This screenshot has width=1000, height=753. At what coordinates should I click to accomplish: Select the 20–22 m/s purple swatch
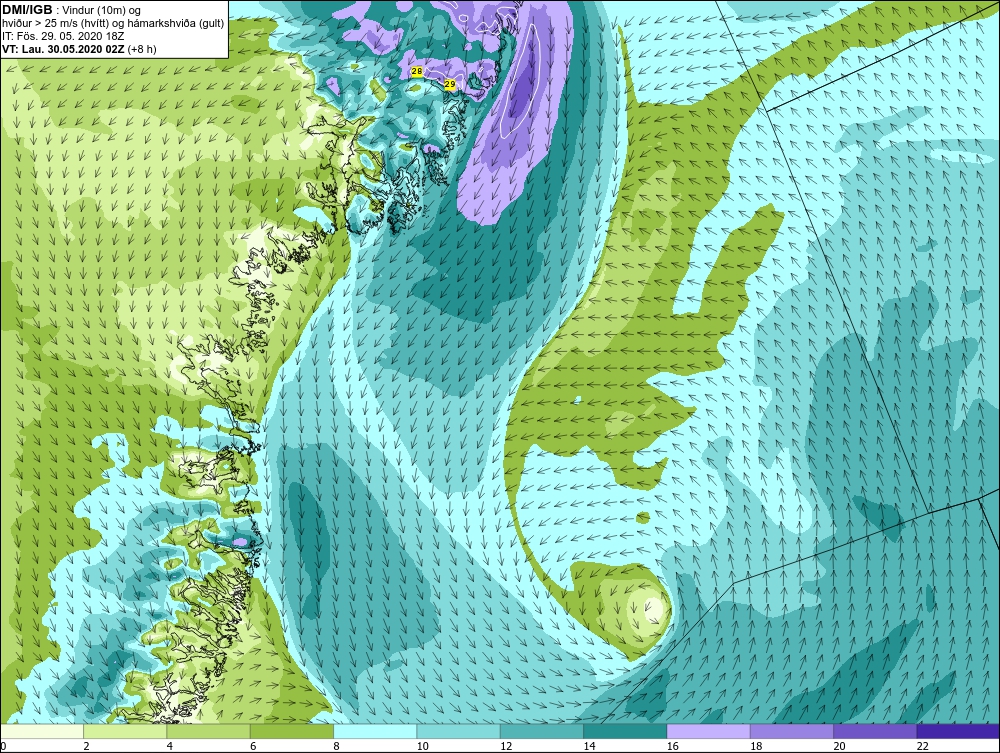coord(875,731)
